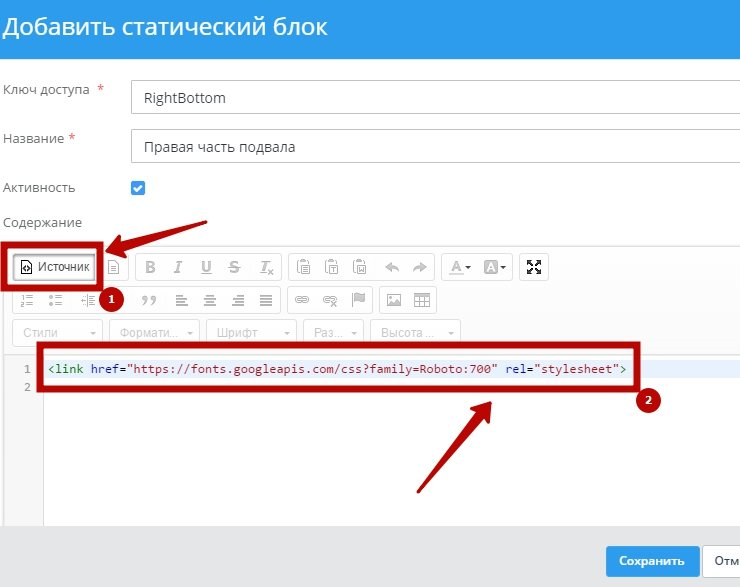The height and width of the screenshot is (587, 740).
Task: Click the Ключ доступа input field
Action: [435, 98]
